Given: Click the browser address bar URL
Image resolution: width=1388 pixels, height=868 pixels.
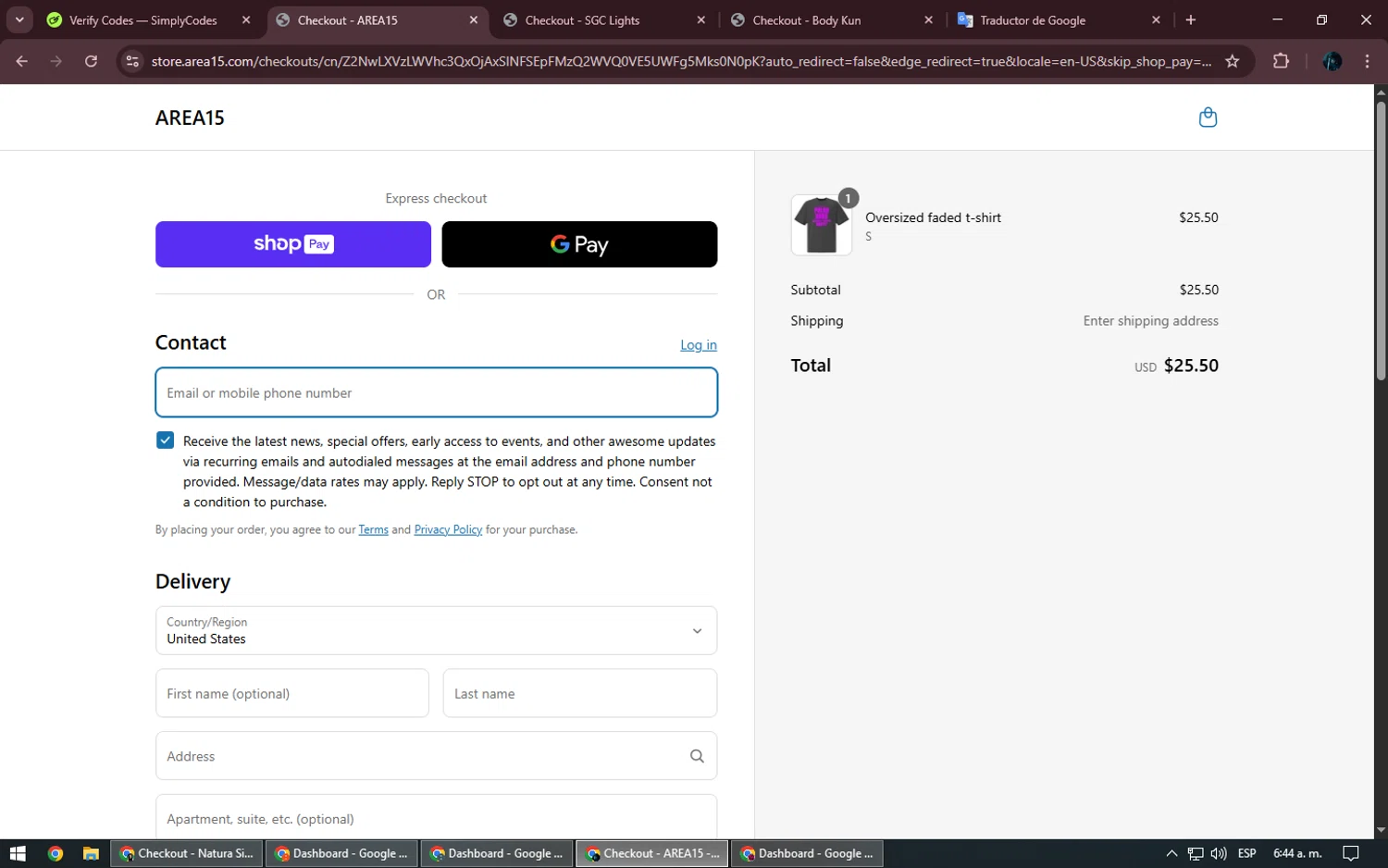Looking at the screenshot, I should 681,61.
